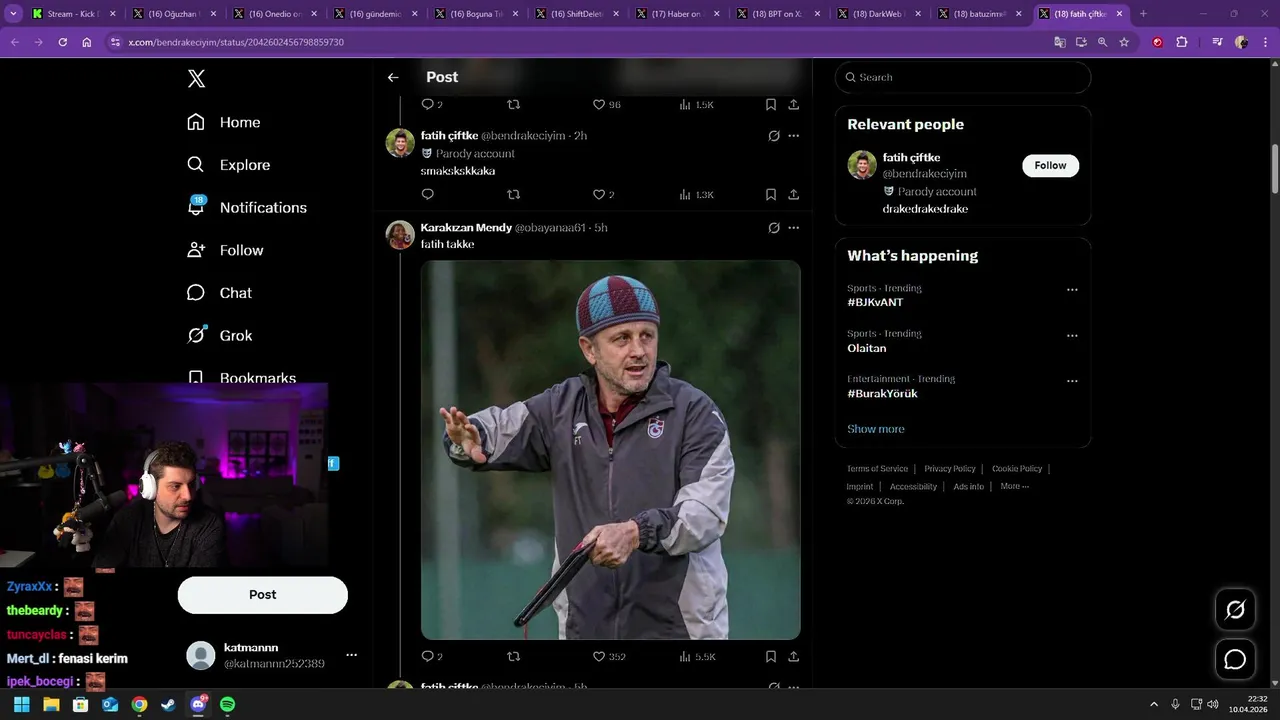The image size is (1280, 720).
Task: Like the top post with 96 likes
Action: (606, 104)
